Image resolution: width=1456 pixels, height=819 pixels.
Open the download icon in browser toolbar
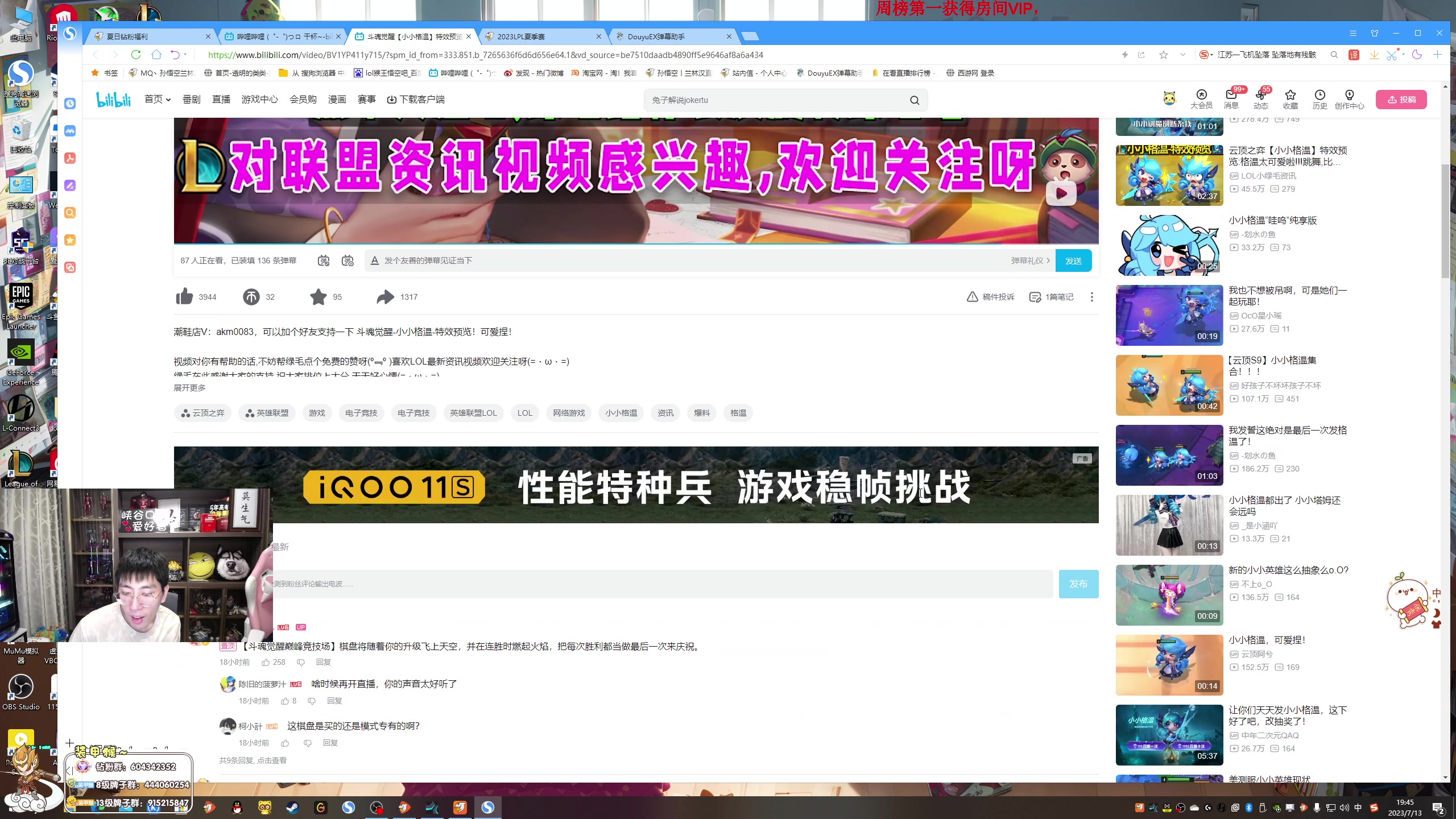(1374, 55)
